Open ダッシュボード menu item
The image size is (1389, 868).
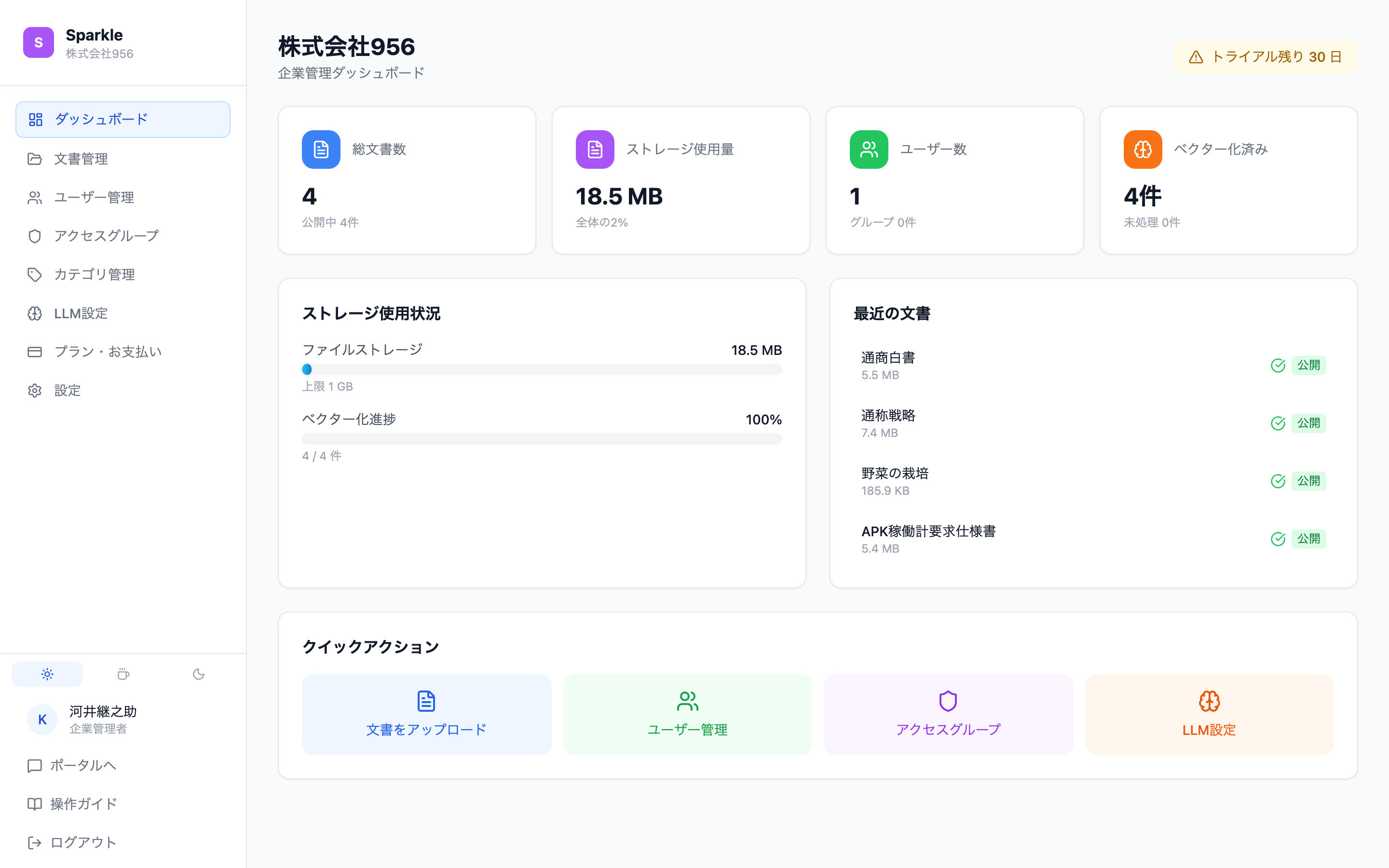[x=123, y=120]
